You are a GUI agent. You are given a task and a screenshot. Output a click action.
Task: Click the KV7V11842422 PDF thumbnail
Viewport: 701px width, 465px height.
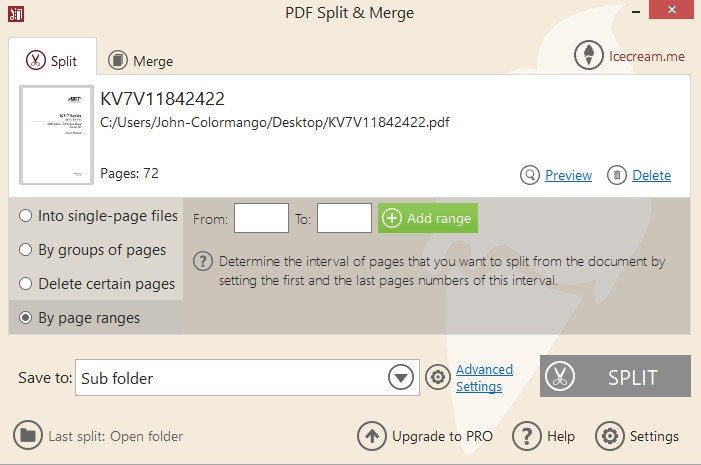[56, 135]
